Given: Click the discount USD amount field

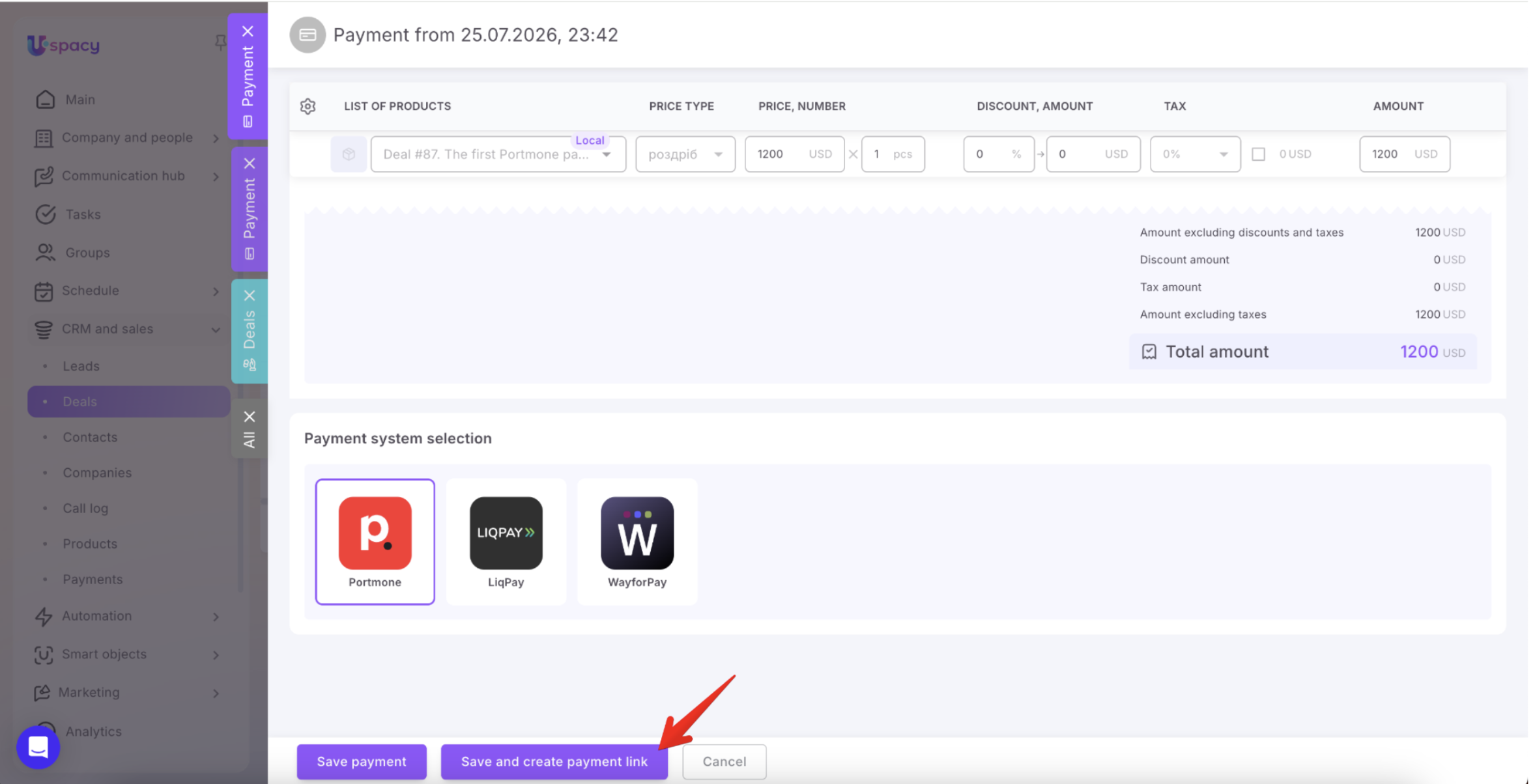Looking at the screenshot, I should (x=1093, y=154).
